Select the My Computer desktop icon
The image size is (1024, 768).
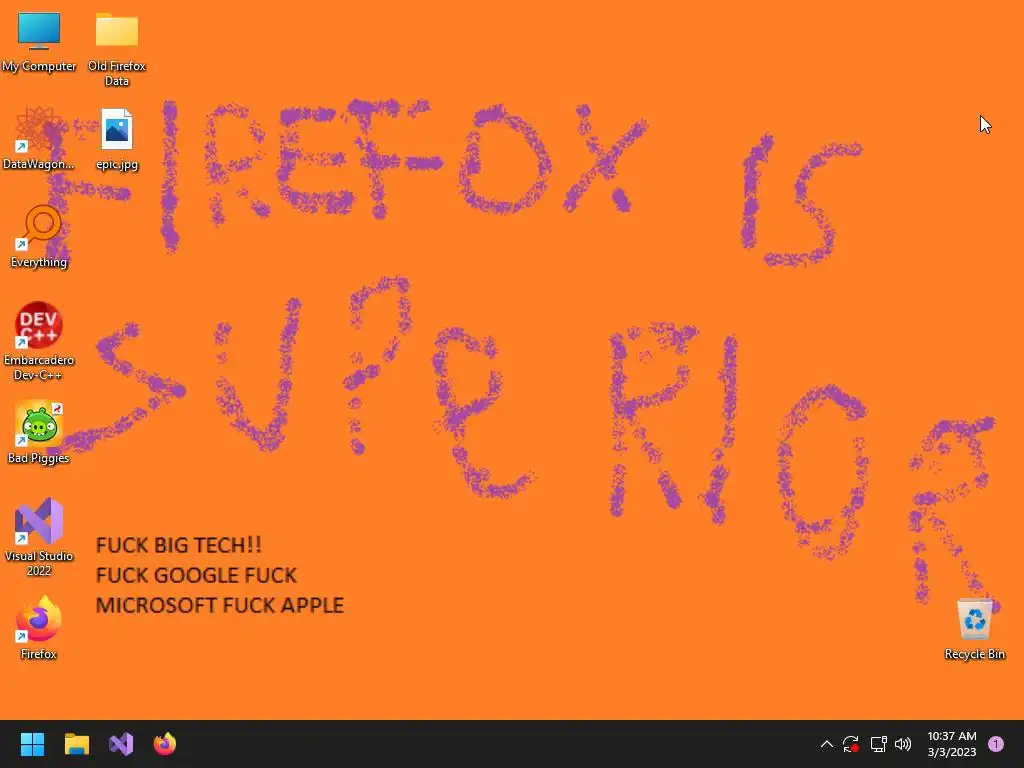[x=39, y=42]
